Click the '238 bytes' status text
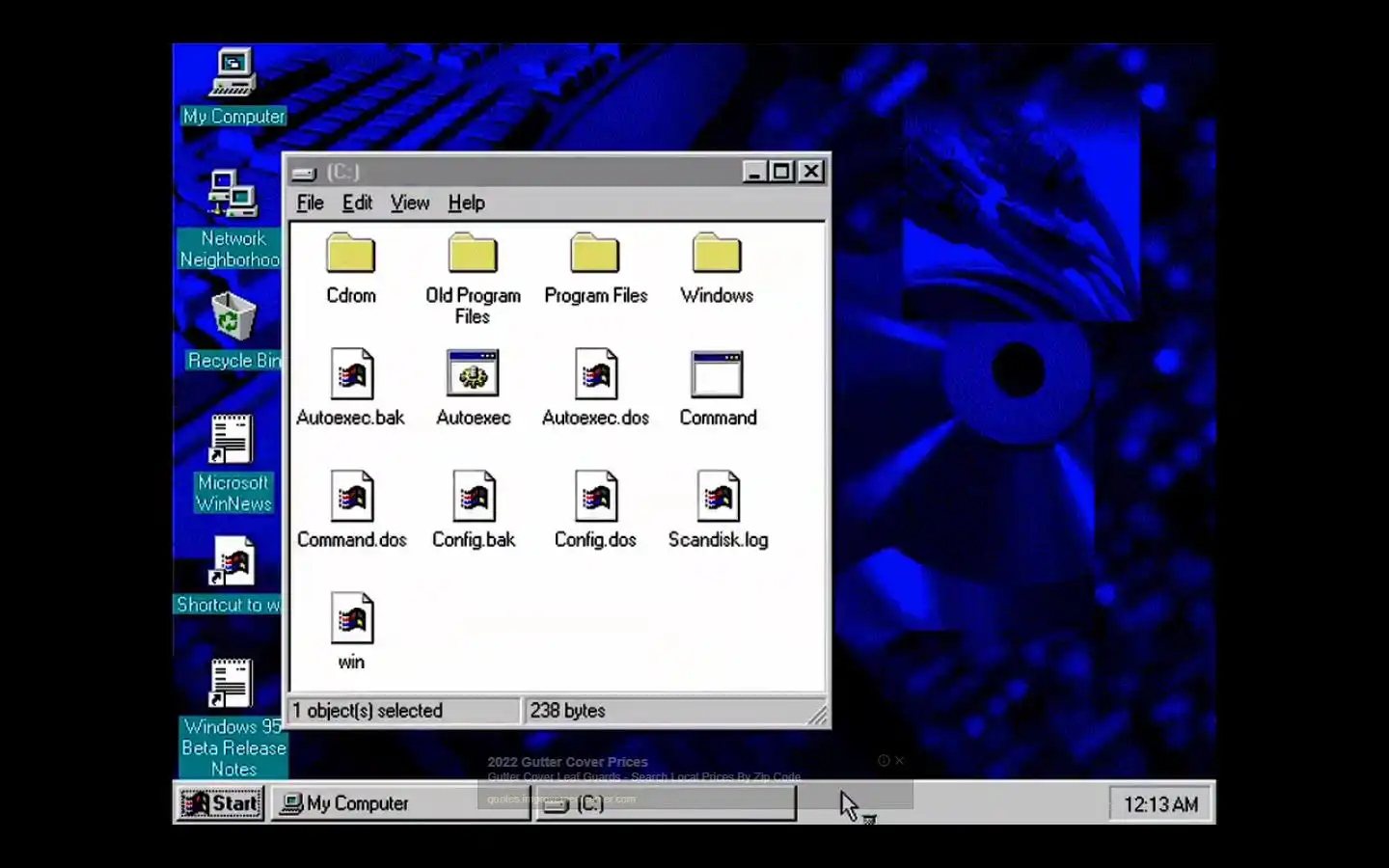 [x=567, y=711]
